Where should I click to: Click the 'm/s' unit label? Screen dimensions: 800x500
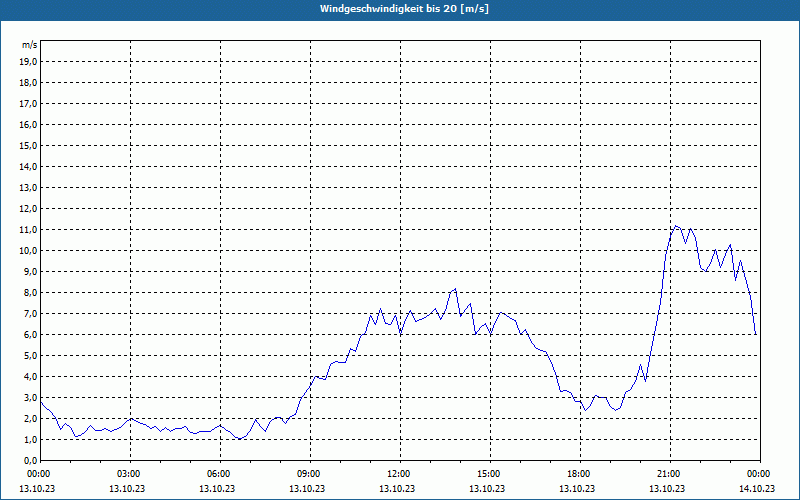pos(29,45)
